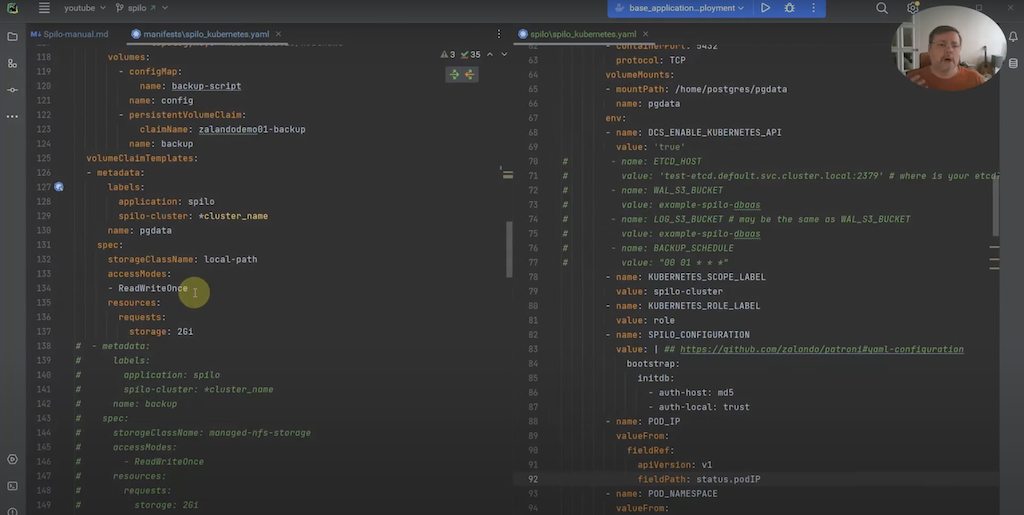Screen dimensions: 1024x515
Task: Click 'KUBERNETES_SCOPE_LABEL' in right editor
Action: [x=707, y=277]
